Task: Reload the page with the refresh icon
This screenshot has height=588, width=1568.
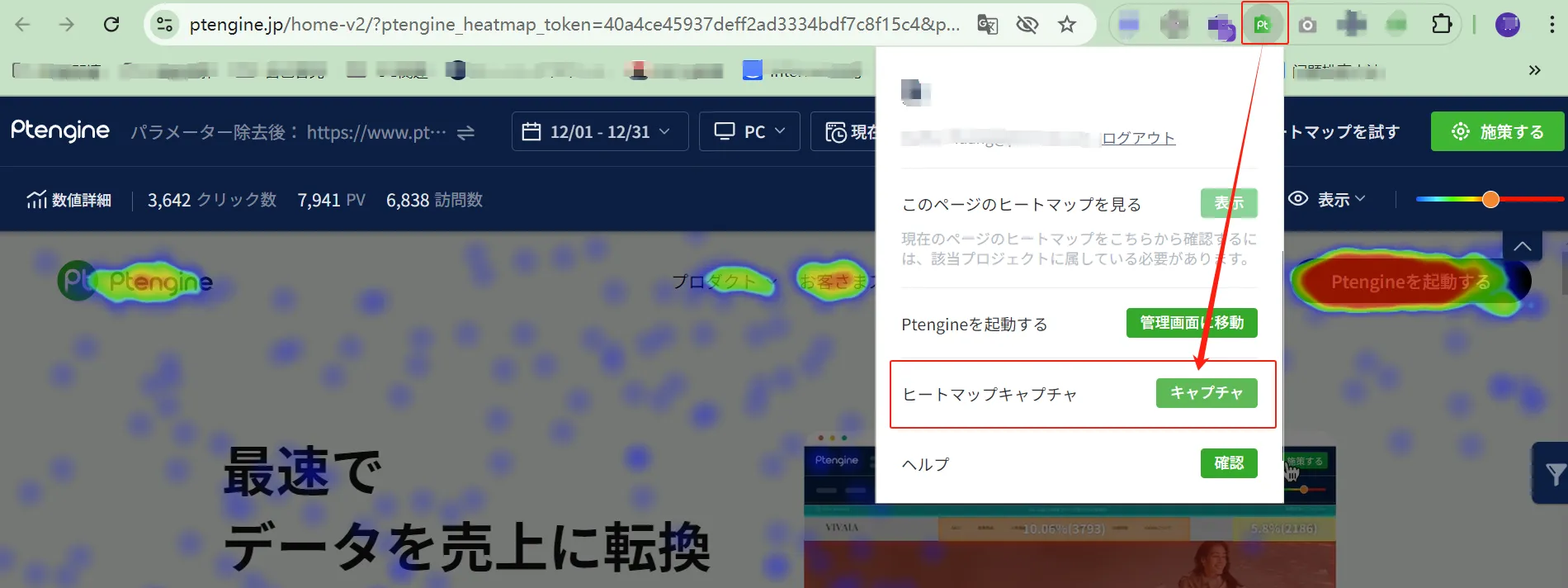Action: [111, 25]
